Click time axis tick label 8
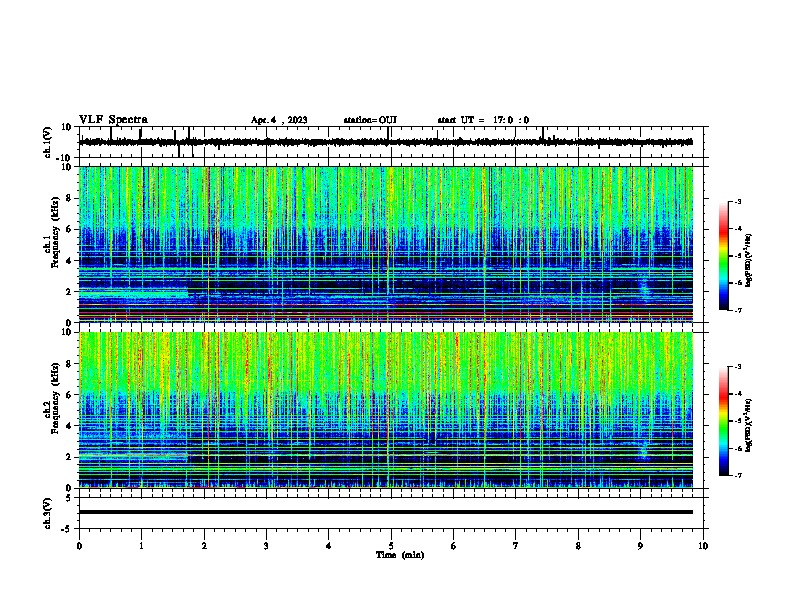Screen dimensions: 792x612 coord(578,546)
